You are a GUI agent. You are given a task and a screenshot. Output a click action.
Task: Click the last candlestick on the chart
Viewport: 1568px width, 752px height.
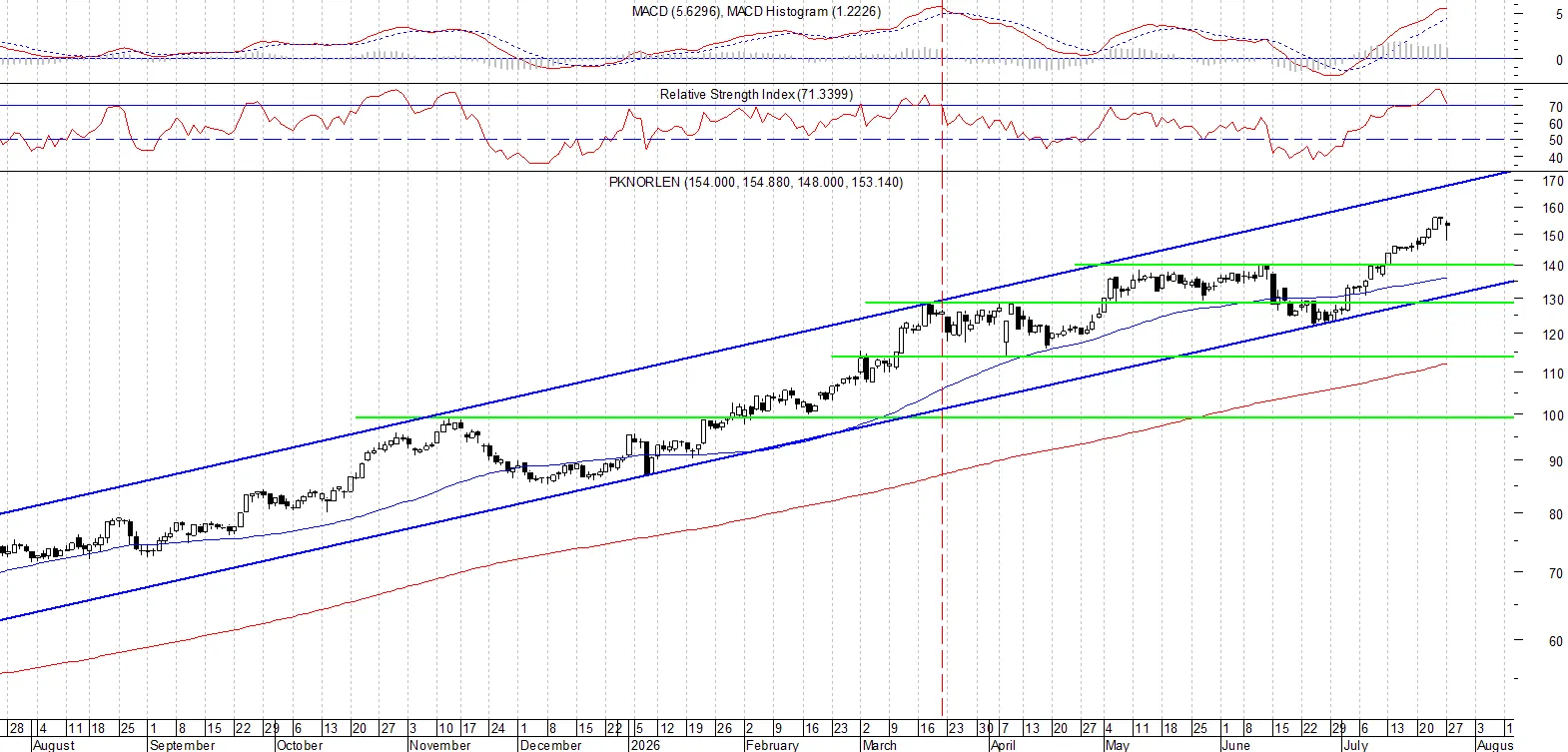pyautogui.click(x=1447, y=228)
